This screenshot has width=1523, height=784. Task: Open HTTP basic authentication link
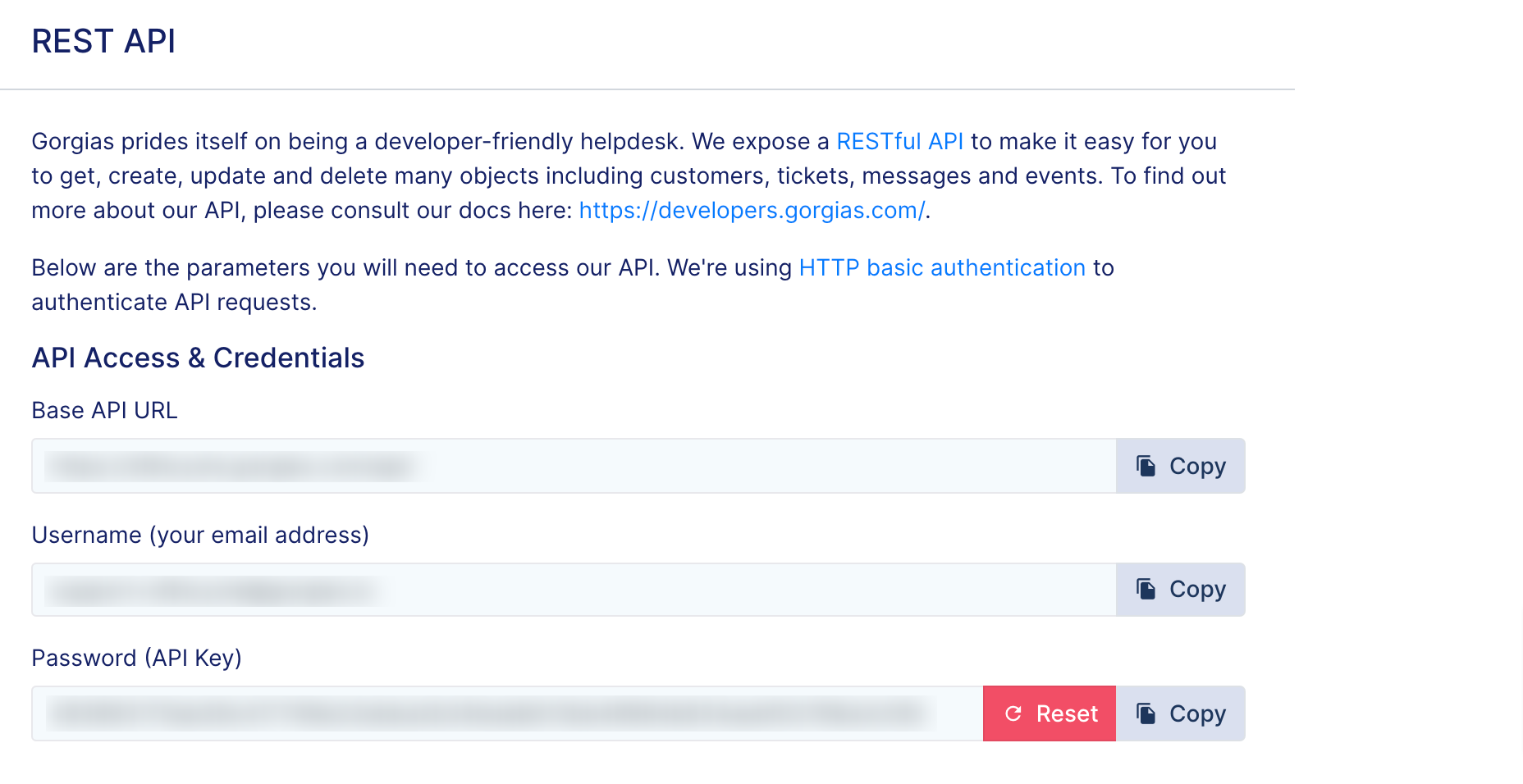942,267
